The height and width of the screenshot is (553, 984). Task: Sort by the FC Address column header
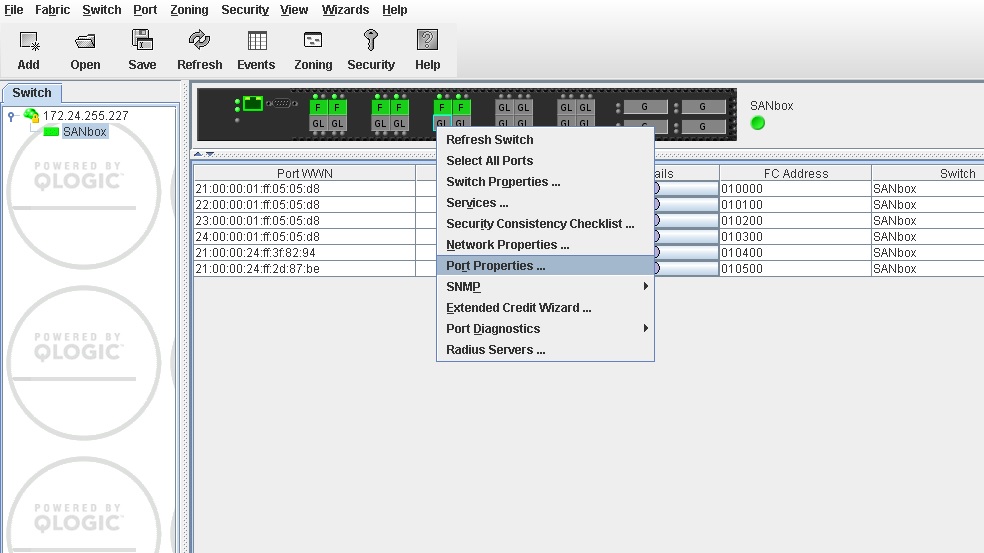click(x=795, y=173)
